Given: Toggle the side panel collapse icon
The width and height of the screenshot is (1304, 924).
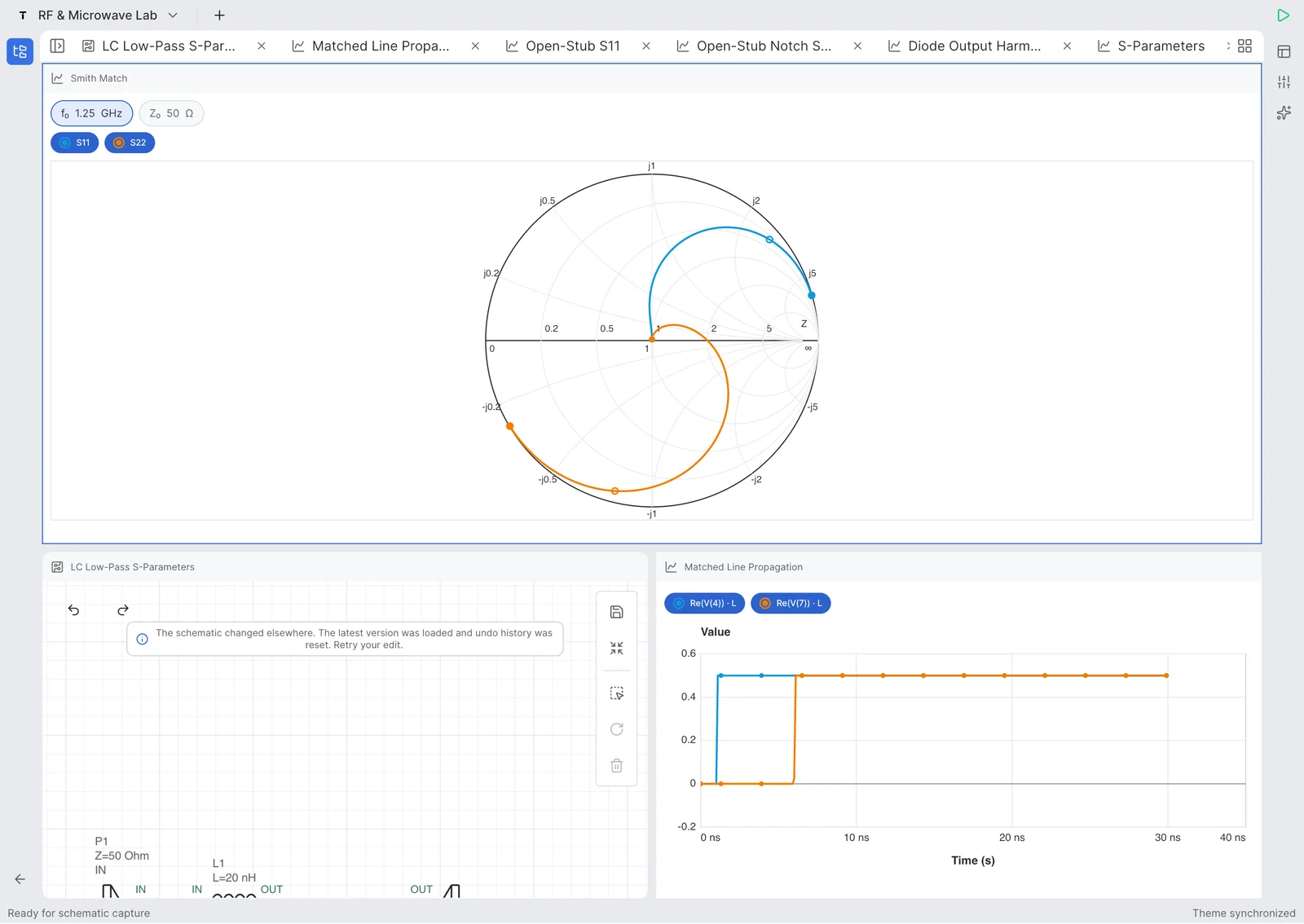Looking at the screenshot, I should (57, 46).
